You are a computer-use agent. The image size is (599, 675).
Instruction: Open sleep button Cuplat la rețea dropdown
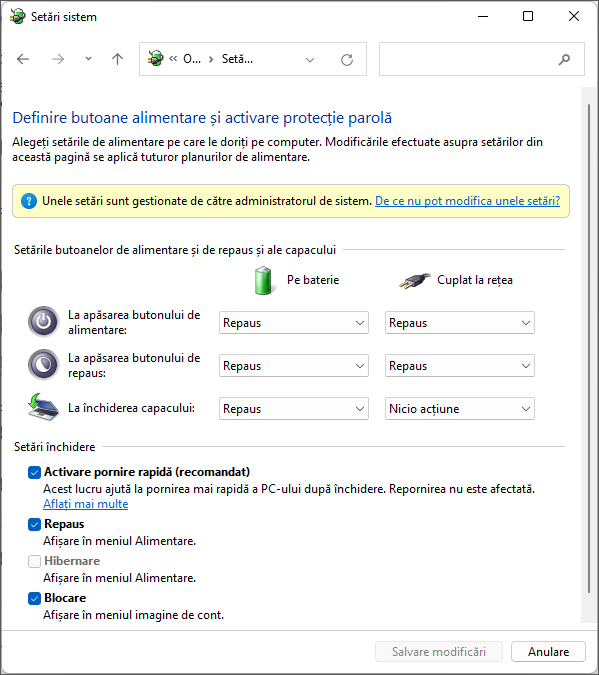(x=459, y=366)
